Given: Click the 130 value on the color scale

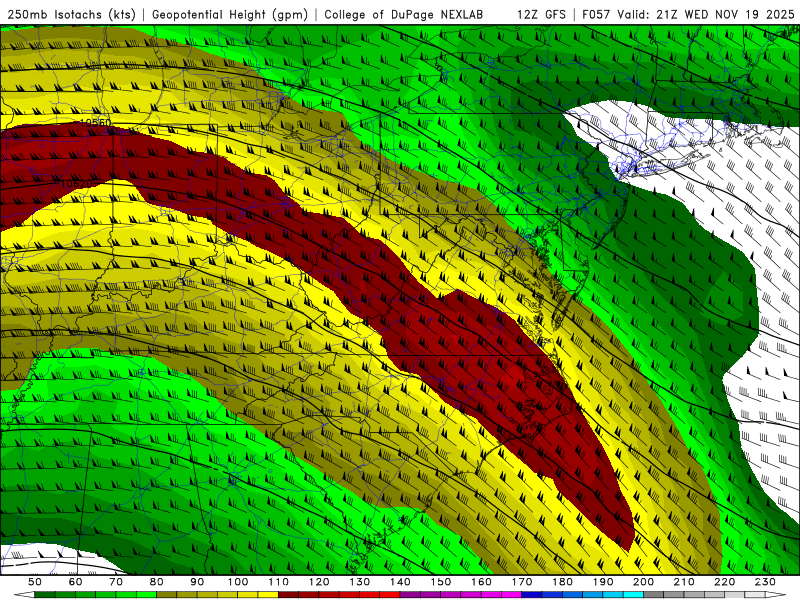Looking at the screenshot, I should pyautogui.click(x=360, y=582).
